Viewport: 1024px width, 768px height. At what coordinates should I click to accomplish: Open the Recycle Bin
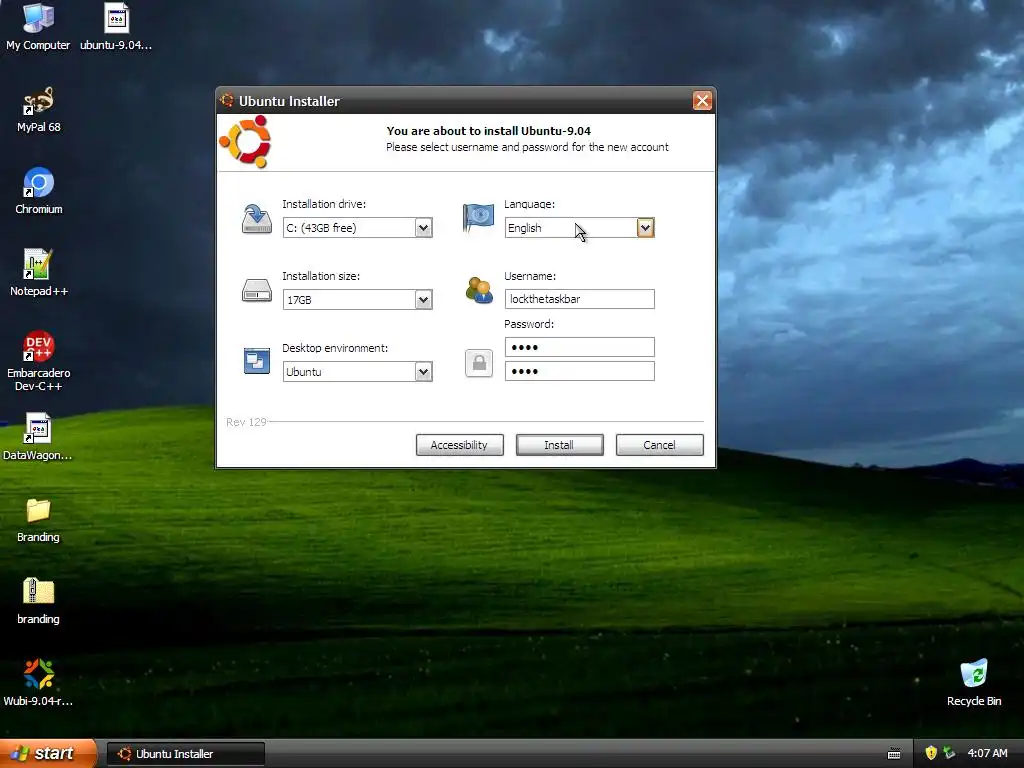pyautogui.click(x=974, y=674)
